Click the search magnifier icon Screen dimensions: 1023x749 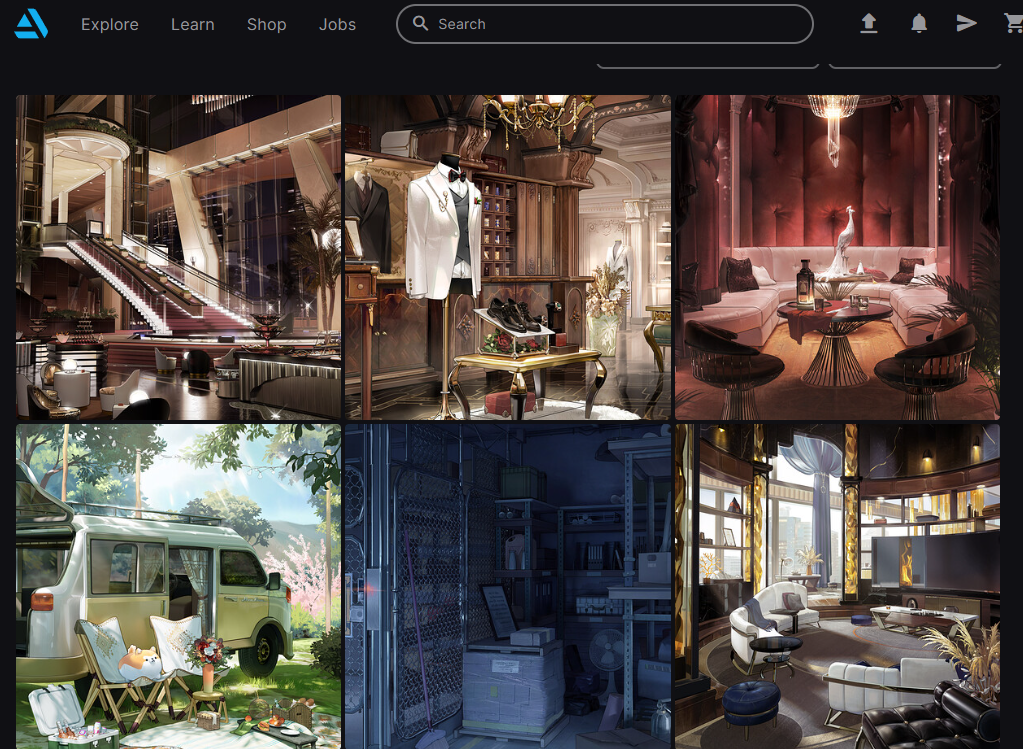pos(421,23)
